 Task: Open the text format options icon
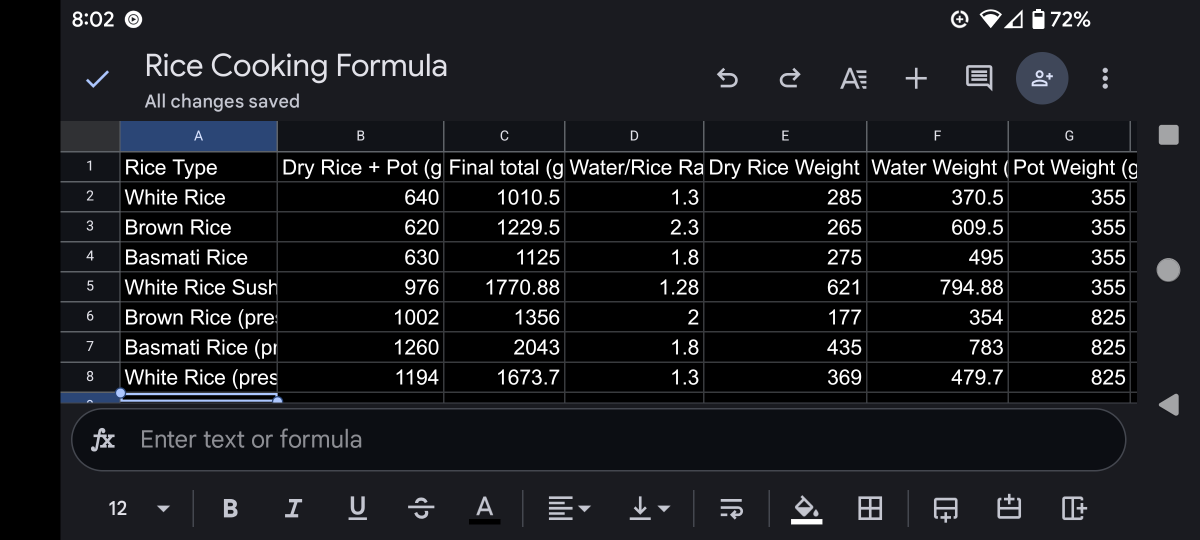click(x=853, y=78)
